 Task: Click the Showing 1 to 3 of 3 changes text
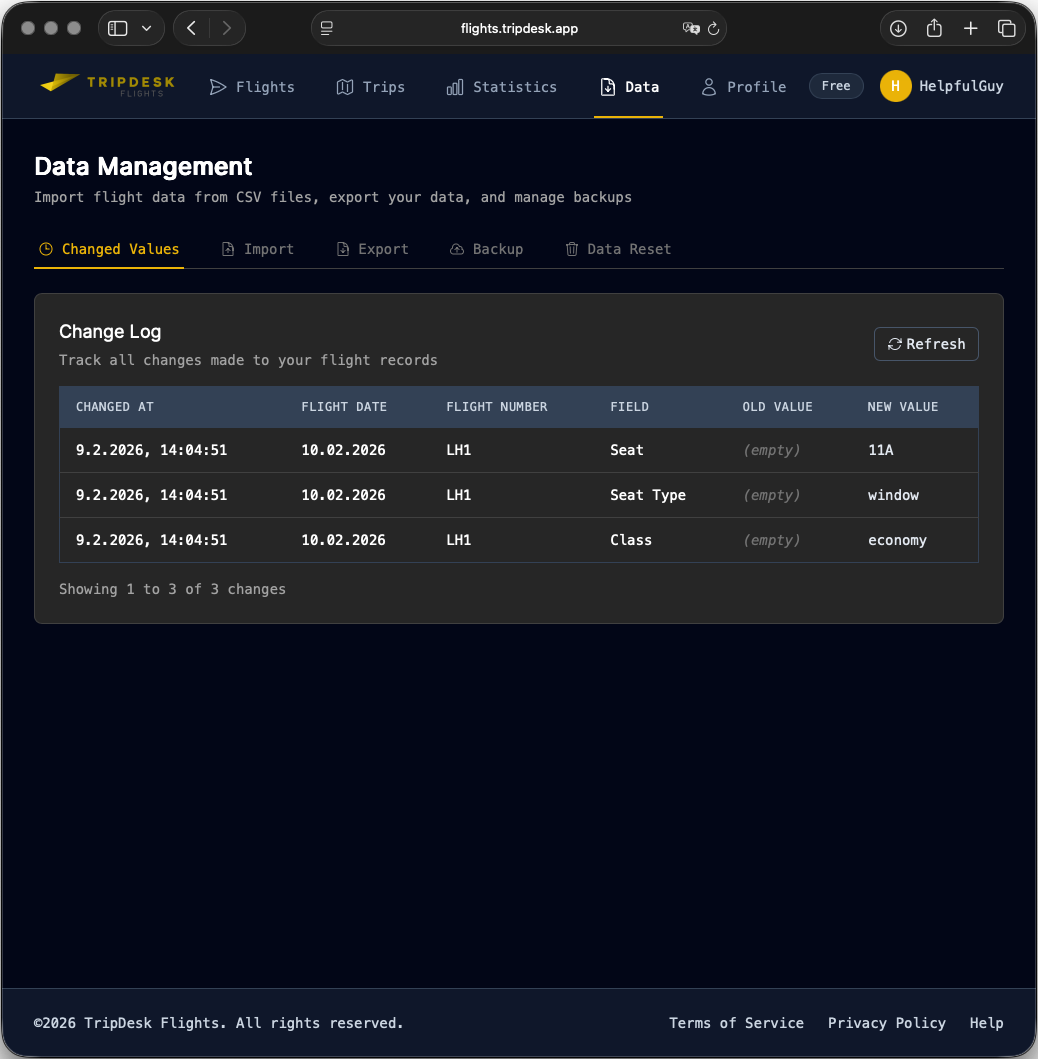pos(172,589)
